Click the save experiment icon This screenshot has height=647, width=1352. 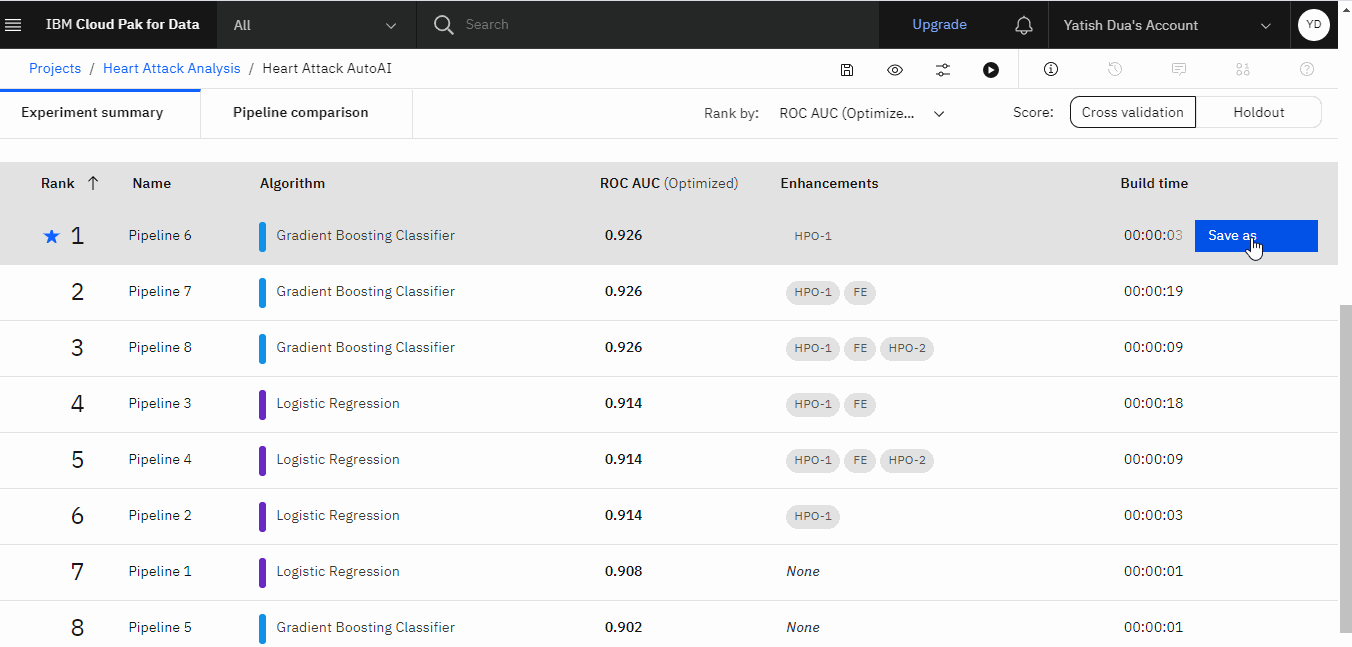[x=847, y=70]
